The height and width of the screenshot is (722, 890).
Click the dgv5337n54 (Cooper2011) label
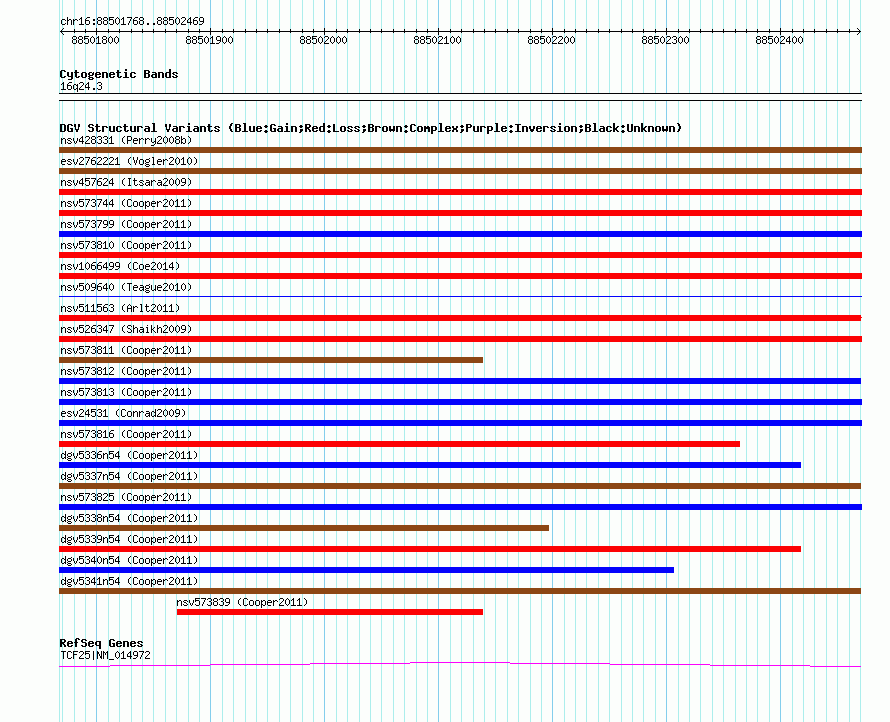click(129, 476)
